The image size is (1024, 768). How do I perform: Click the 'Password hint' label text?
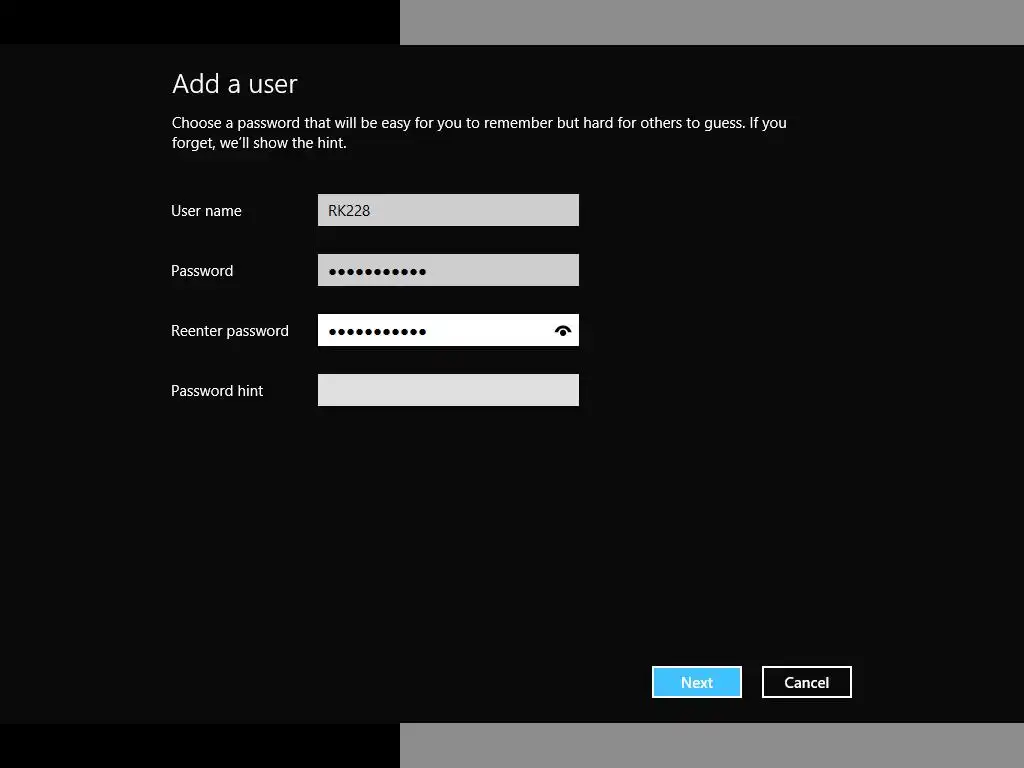pos(217,391)
